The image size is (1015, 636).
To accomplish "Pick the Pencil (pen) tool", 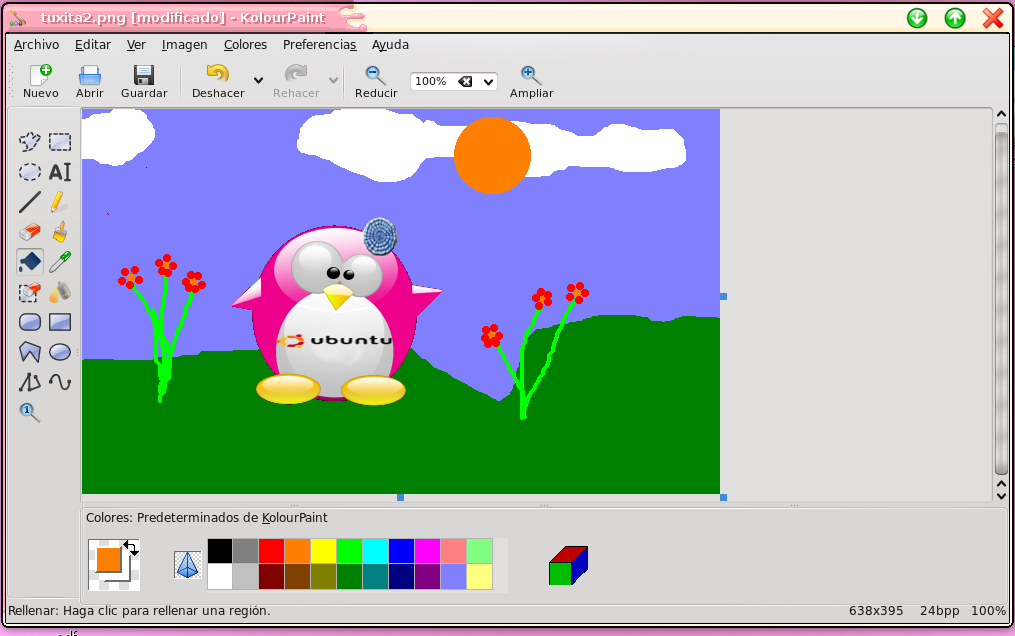I will (x=60, y=202).
